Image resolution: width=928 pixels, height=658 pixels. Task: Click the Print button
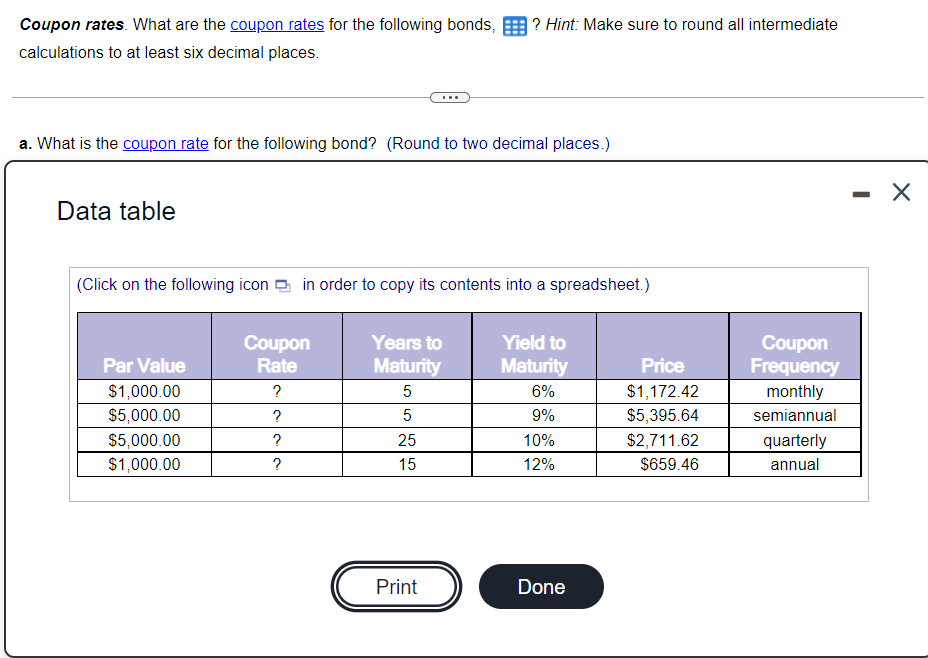(396, 587)
